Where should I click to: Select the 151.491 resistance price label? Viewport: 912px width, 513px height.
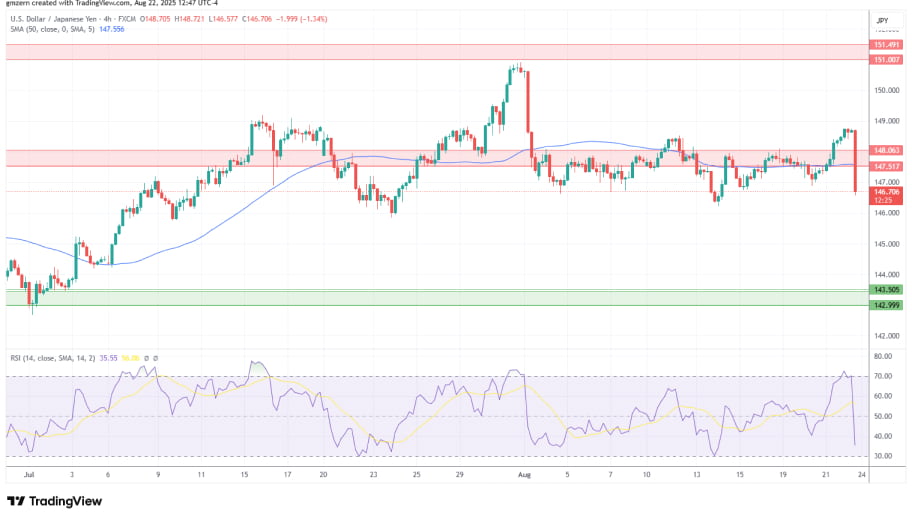[x=886, y=45]
